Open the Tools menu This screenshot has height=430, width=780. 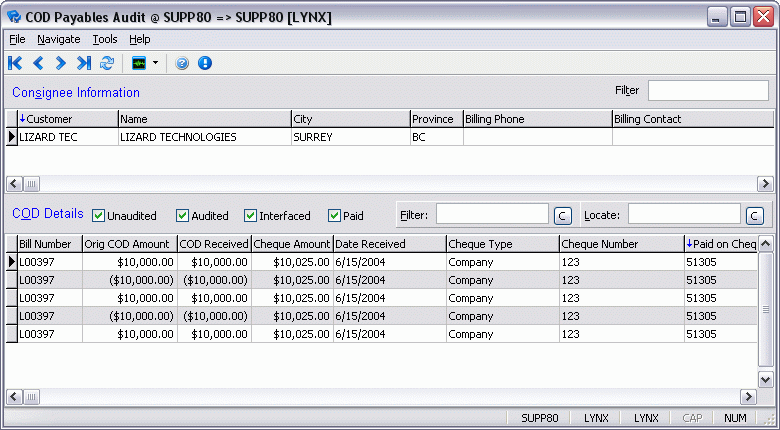(105, 39)
